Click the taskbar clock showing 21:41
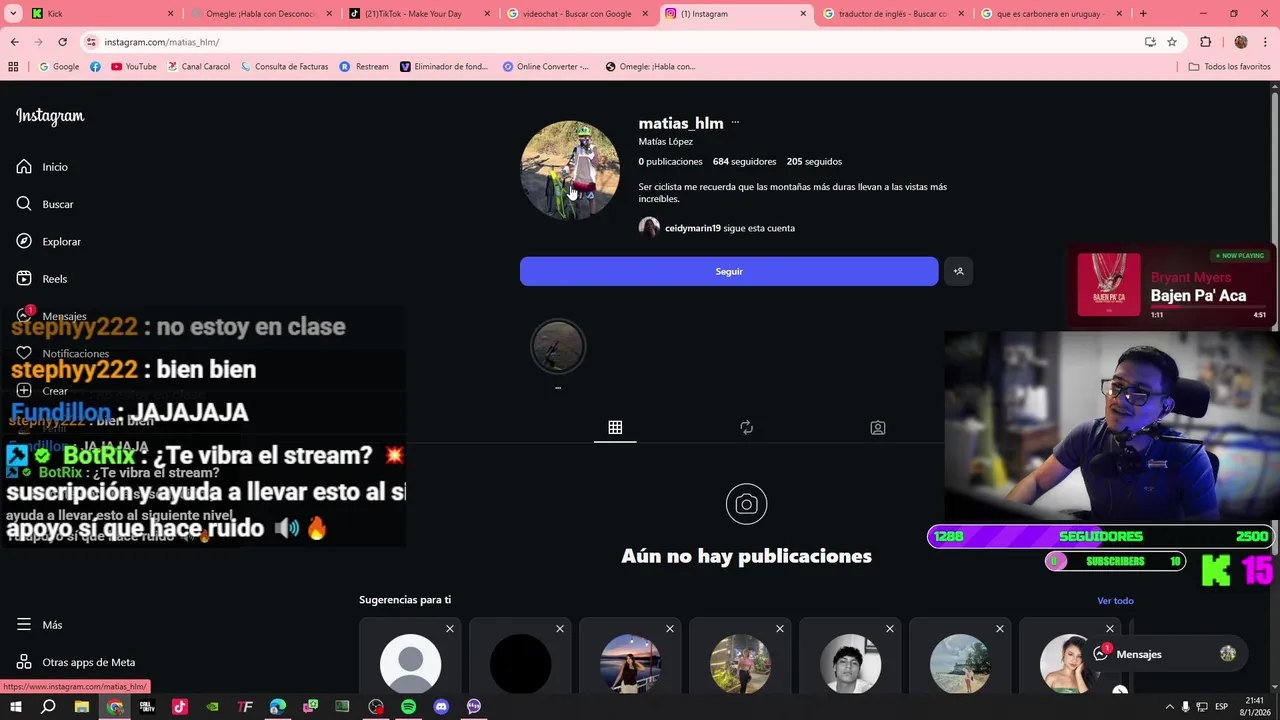1280x720 pixels. (x=1255, y=706)
